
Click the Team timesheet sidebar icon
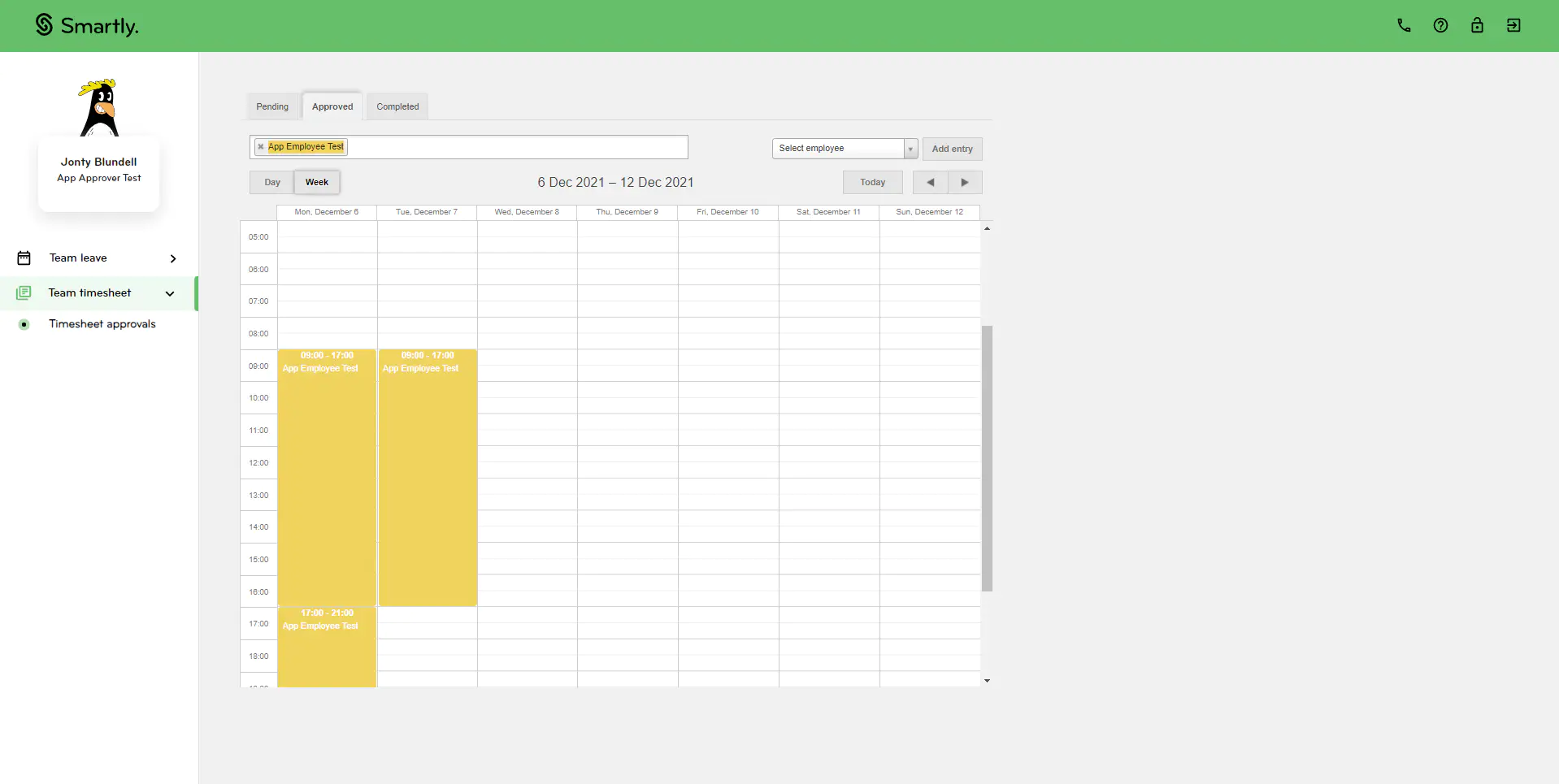tap(24, 292)
